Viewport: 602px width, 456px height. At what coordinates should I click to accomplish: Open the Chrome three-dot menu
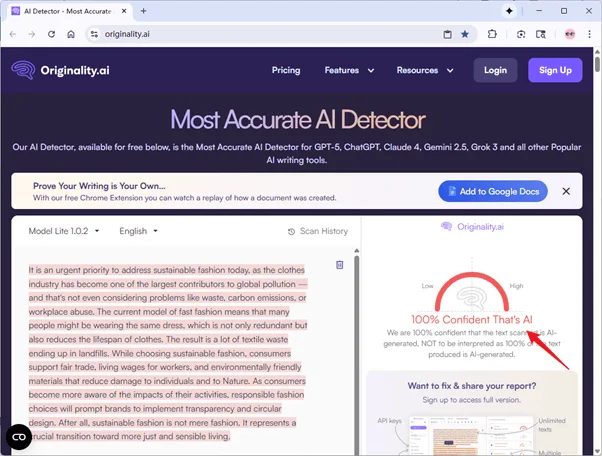[x=589, y=33]
